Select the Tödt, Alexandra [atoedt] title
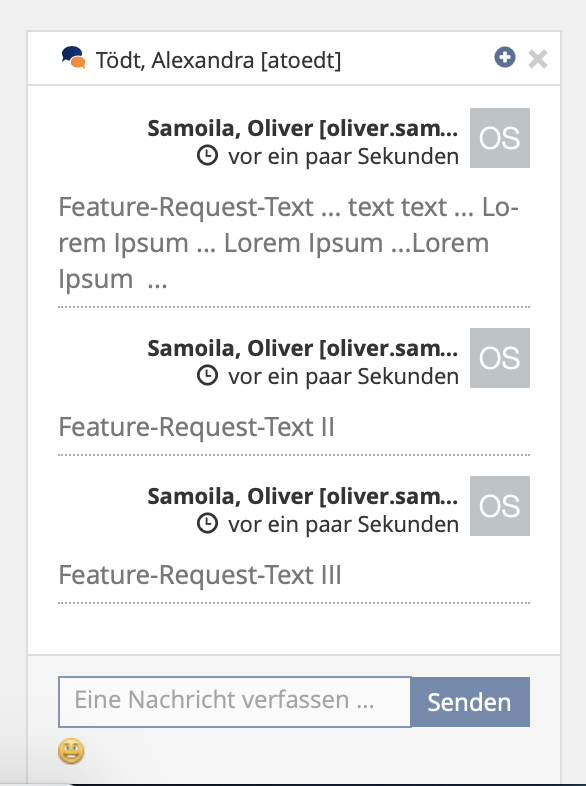Screen dimensions: 586x786 [218, 60]
